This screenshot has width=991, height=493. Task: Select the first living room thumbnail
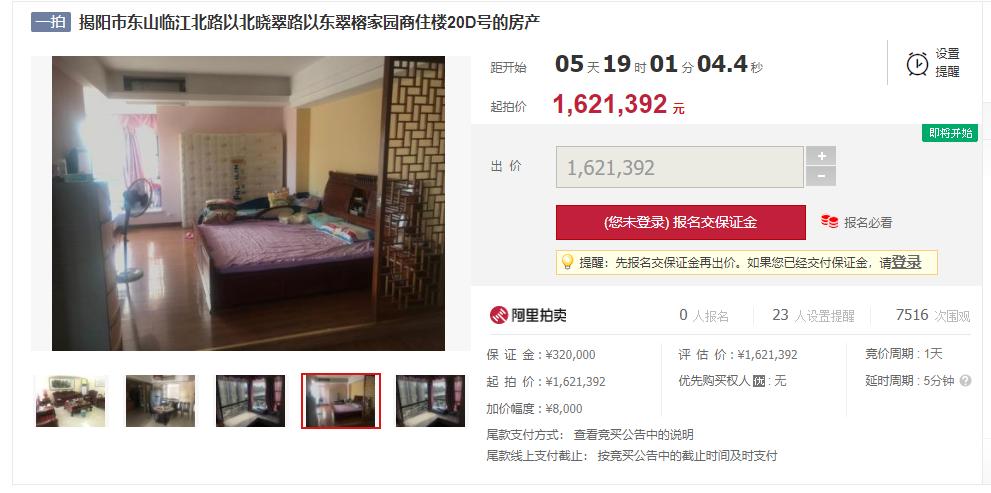(71, 401)
